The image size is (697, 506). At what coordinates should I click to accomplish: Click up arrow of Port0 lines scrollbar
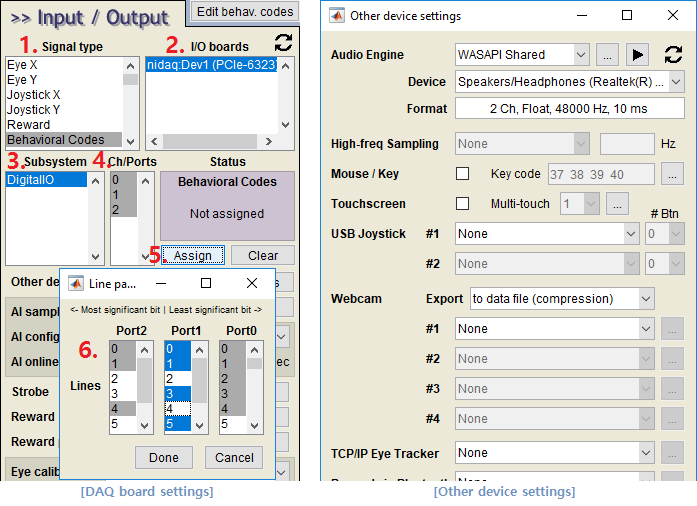[x=254, y=350]
